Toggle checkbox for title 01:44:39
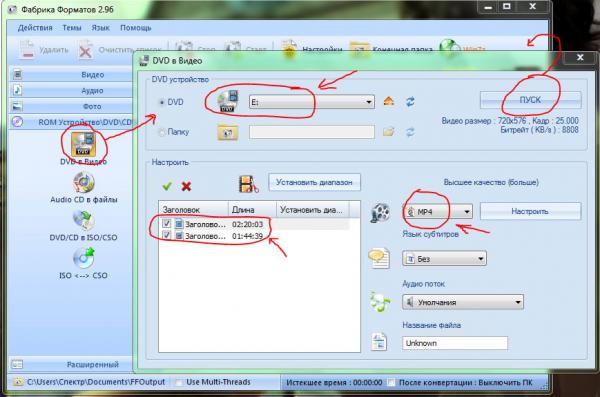 pos(166,235)
